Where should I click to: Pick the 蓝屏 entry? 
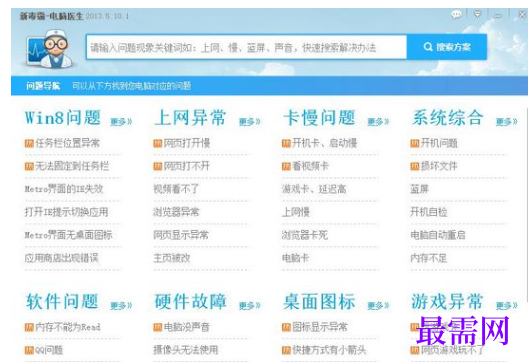click(x=419, y=189)
